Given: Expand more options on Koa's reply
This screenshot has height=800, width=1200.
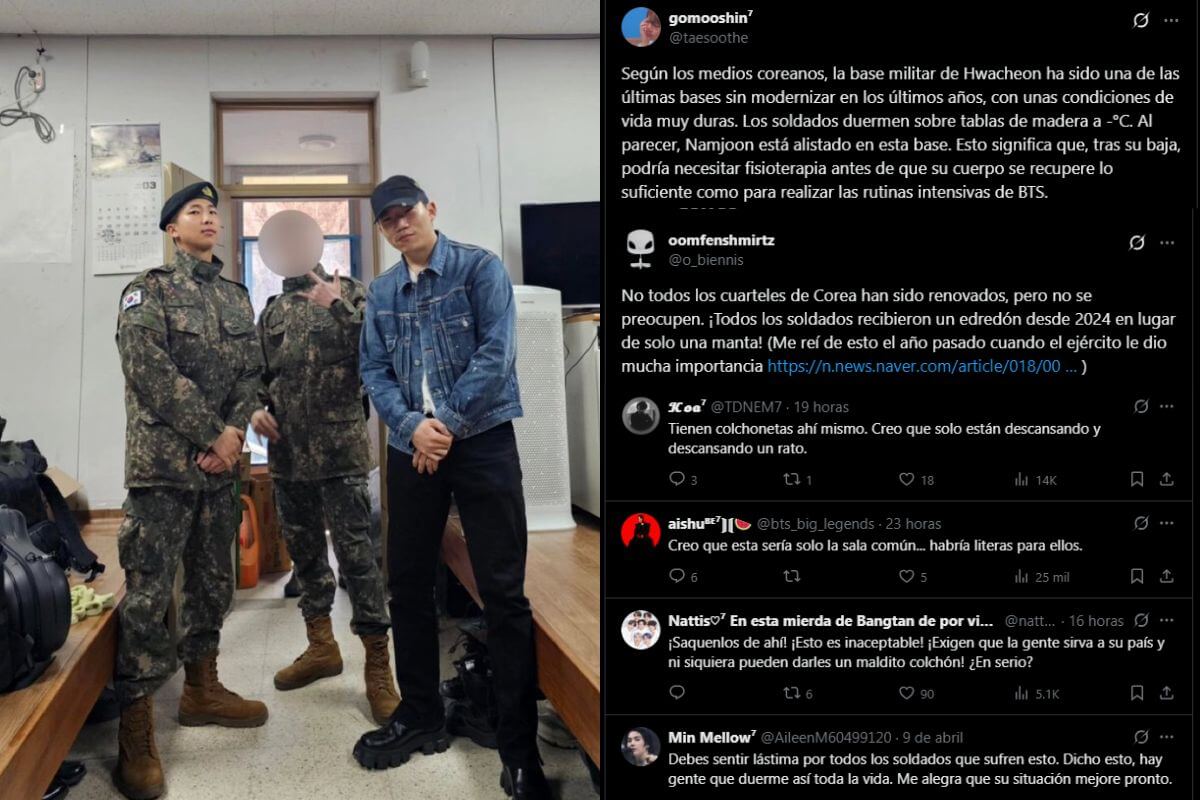Looking at the screenshot, I should pyautogui.click(x=1166, y=406).
